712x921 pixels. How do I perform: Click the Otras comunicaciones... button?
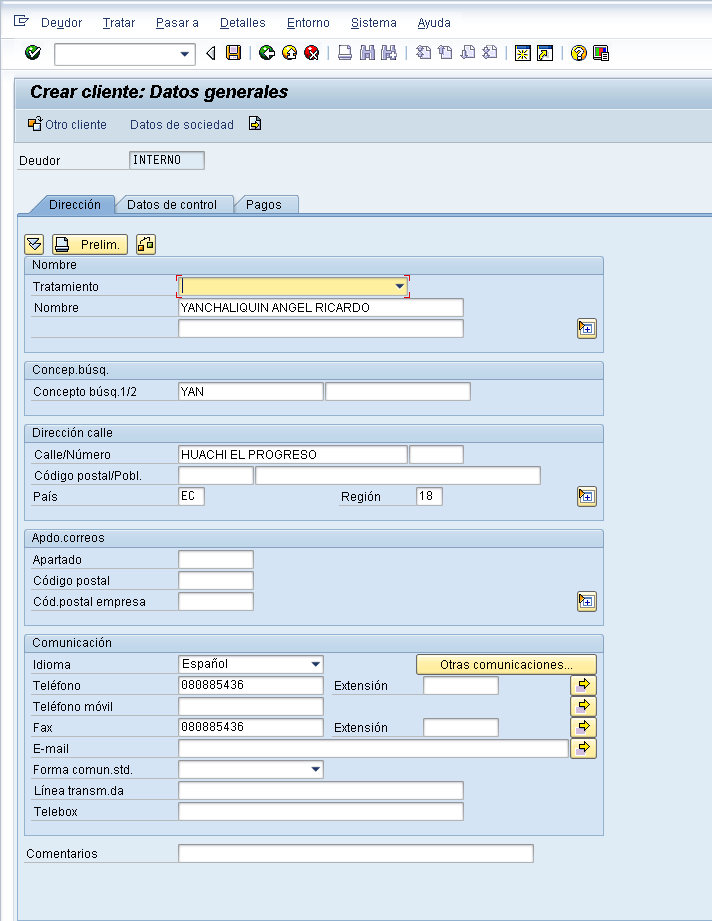tap(506, 664)
